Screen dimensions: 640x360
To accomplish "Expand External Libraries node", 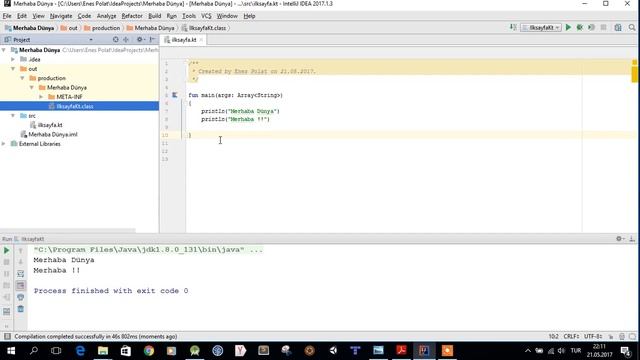I will click(4, 144).
